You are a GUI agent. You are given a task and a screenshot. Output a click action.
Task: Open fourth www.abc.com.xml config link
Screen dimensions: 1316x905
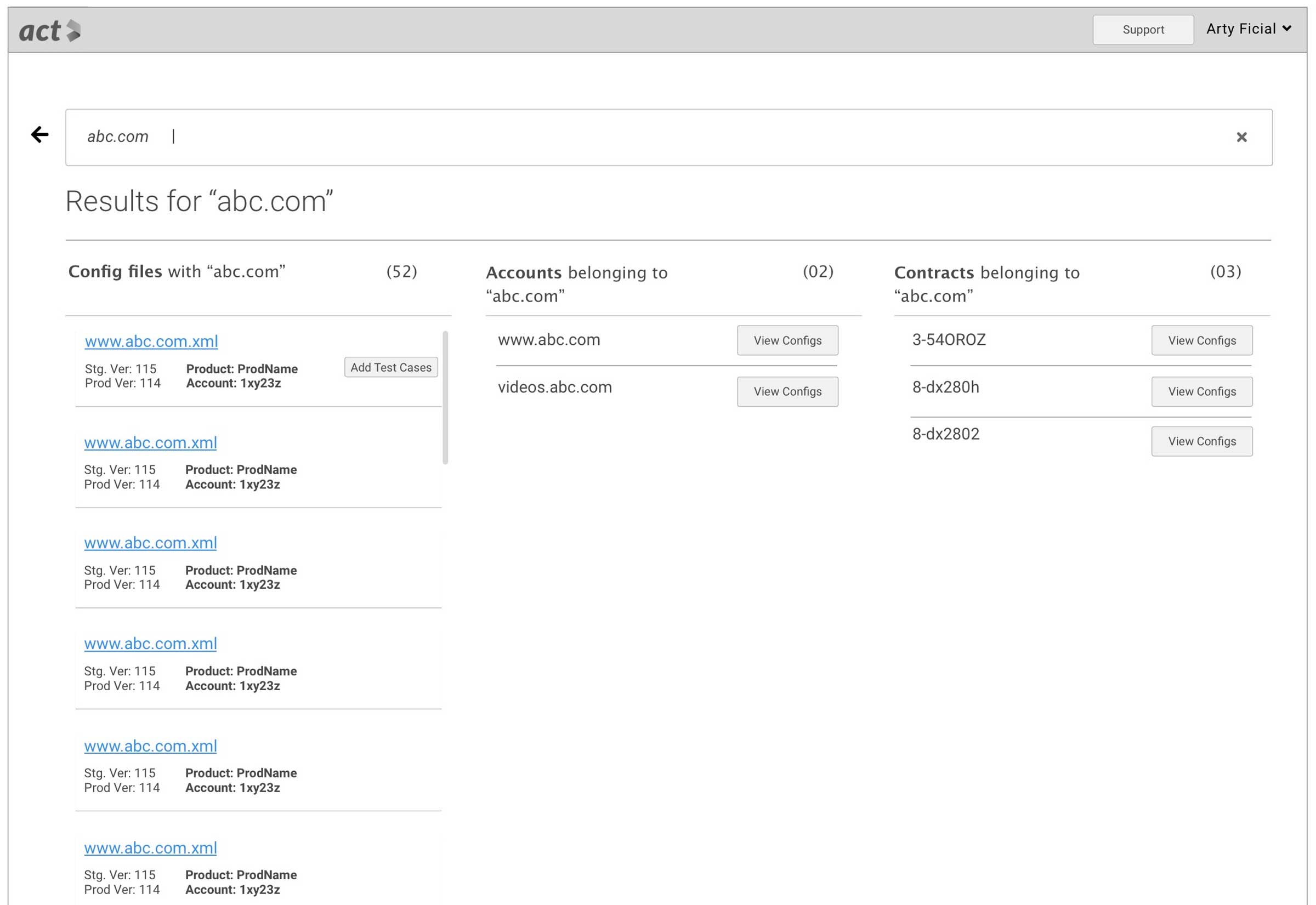151,644
